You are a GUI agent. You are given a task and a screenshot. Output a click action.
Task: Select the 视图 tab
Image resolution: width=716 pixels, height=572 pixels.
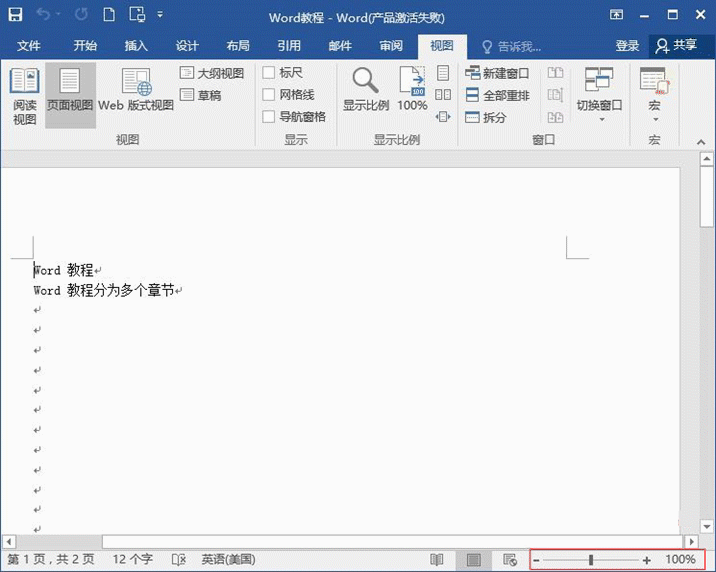point(442,46)
